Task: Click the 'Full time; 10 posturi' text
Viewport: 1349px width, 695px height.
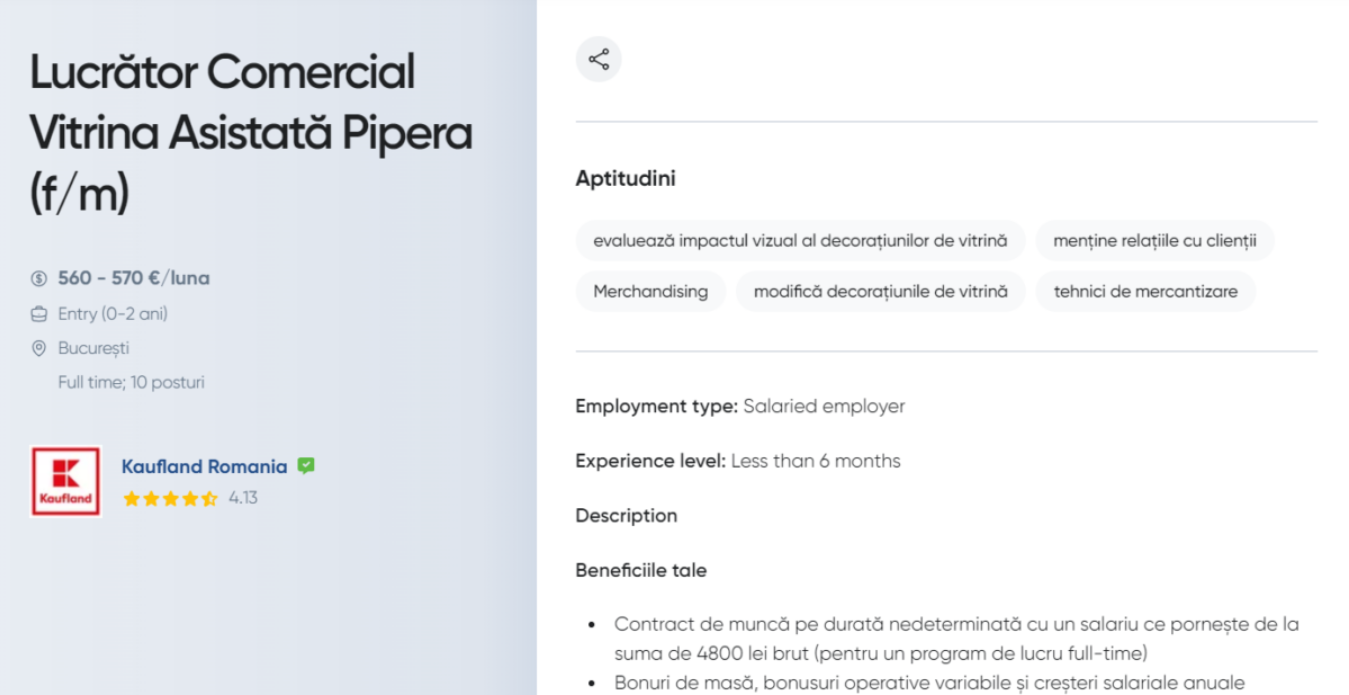Action: pyautogui.click(x=131, y=382)
